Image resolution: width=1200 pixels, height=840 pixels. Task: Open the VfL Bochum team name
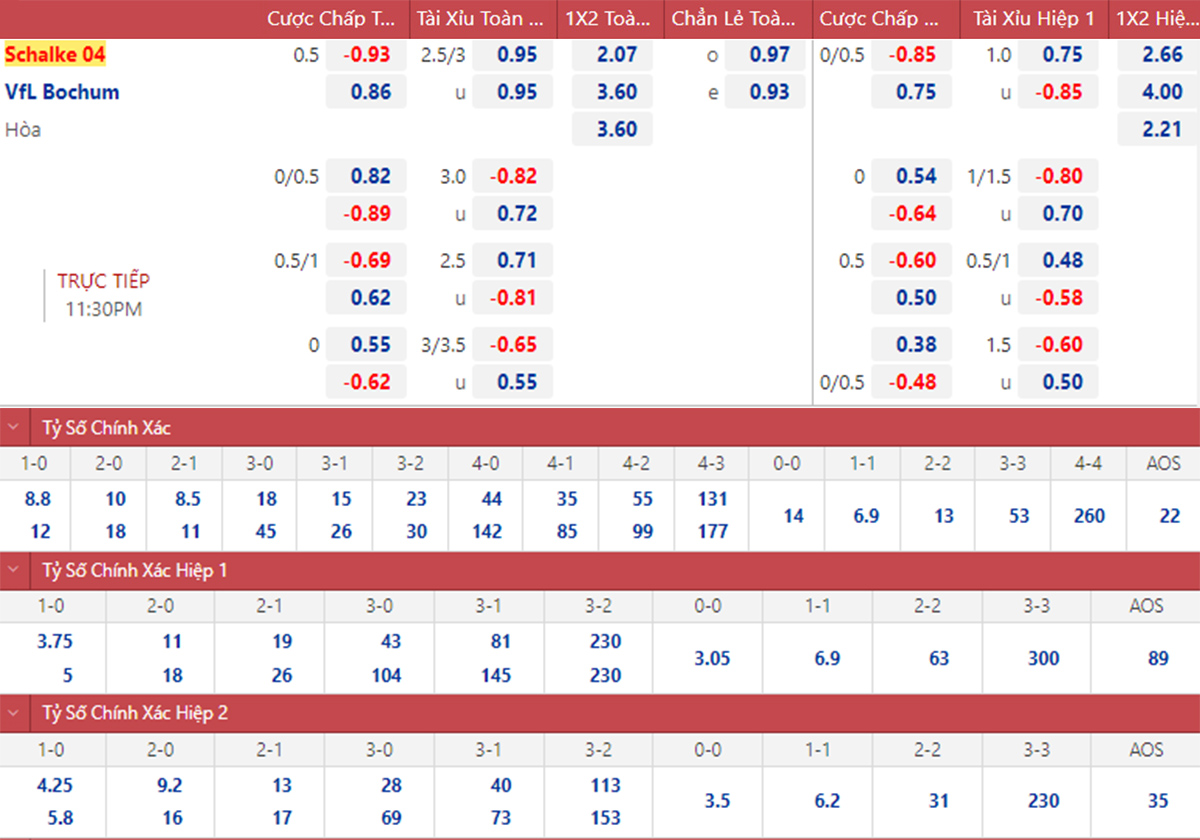[62, 92]
